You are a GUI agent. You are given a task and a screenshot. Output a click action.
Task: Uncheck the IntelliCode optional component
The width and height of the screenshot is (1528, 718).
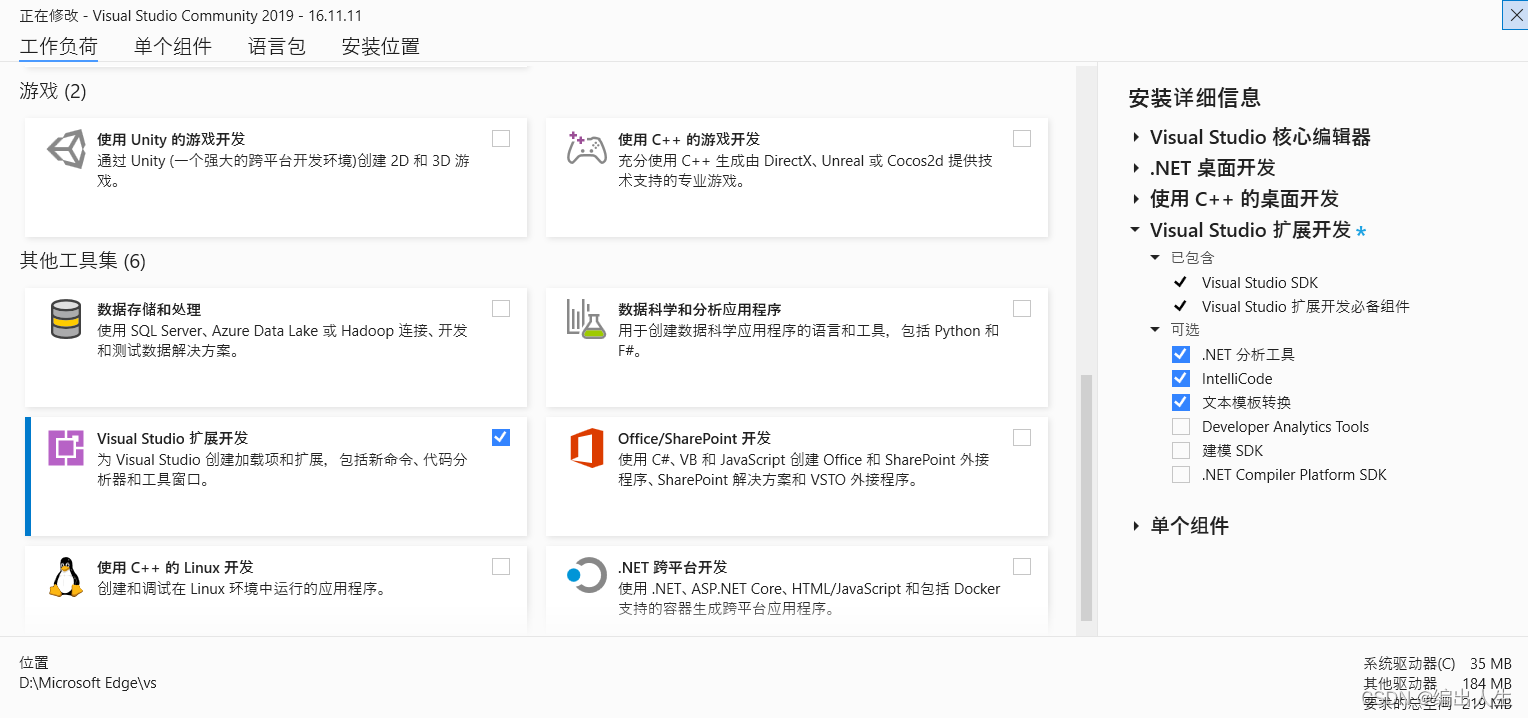(x=1181, y=378)
